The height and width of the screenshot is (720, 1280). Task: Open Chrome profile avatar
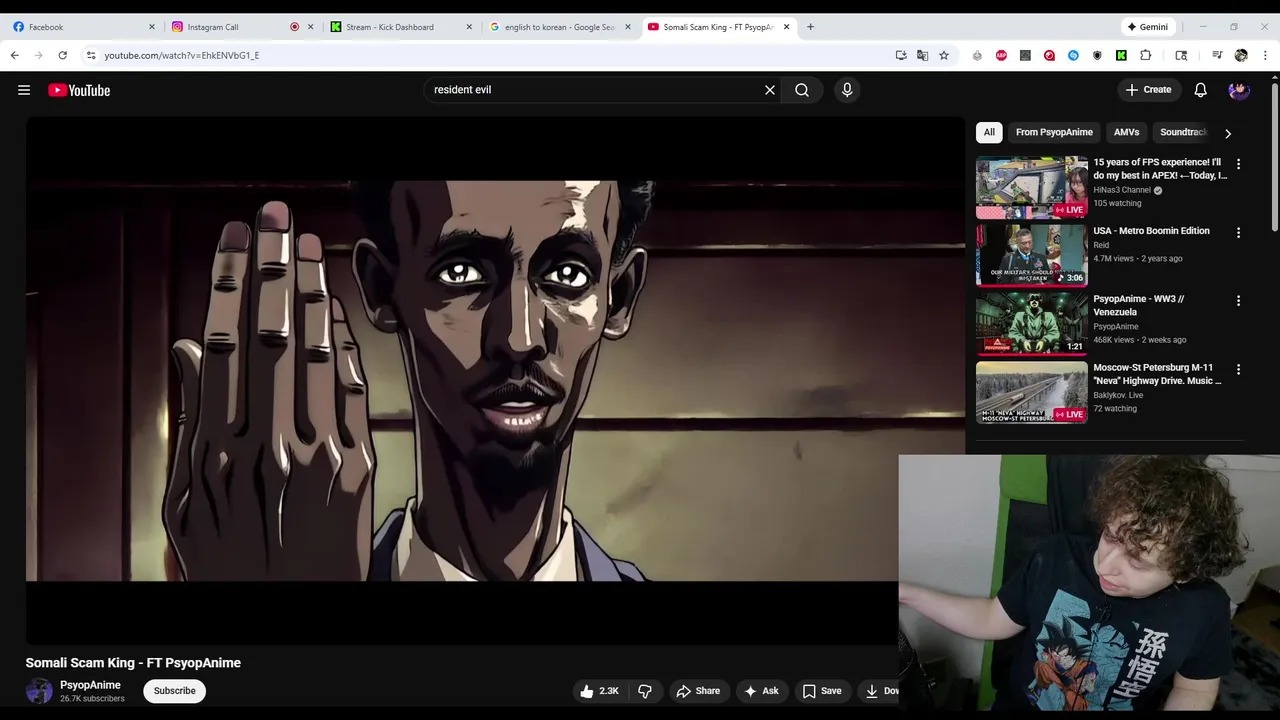click(x=1241, y=55)
